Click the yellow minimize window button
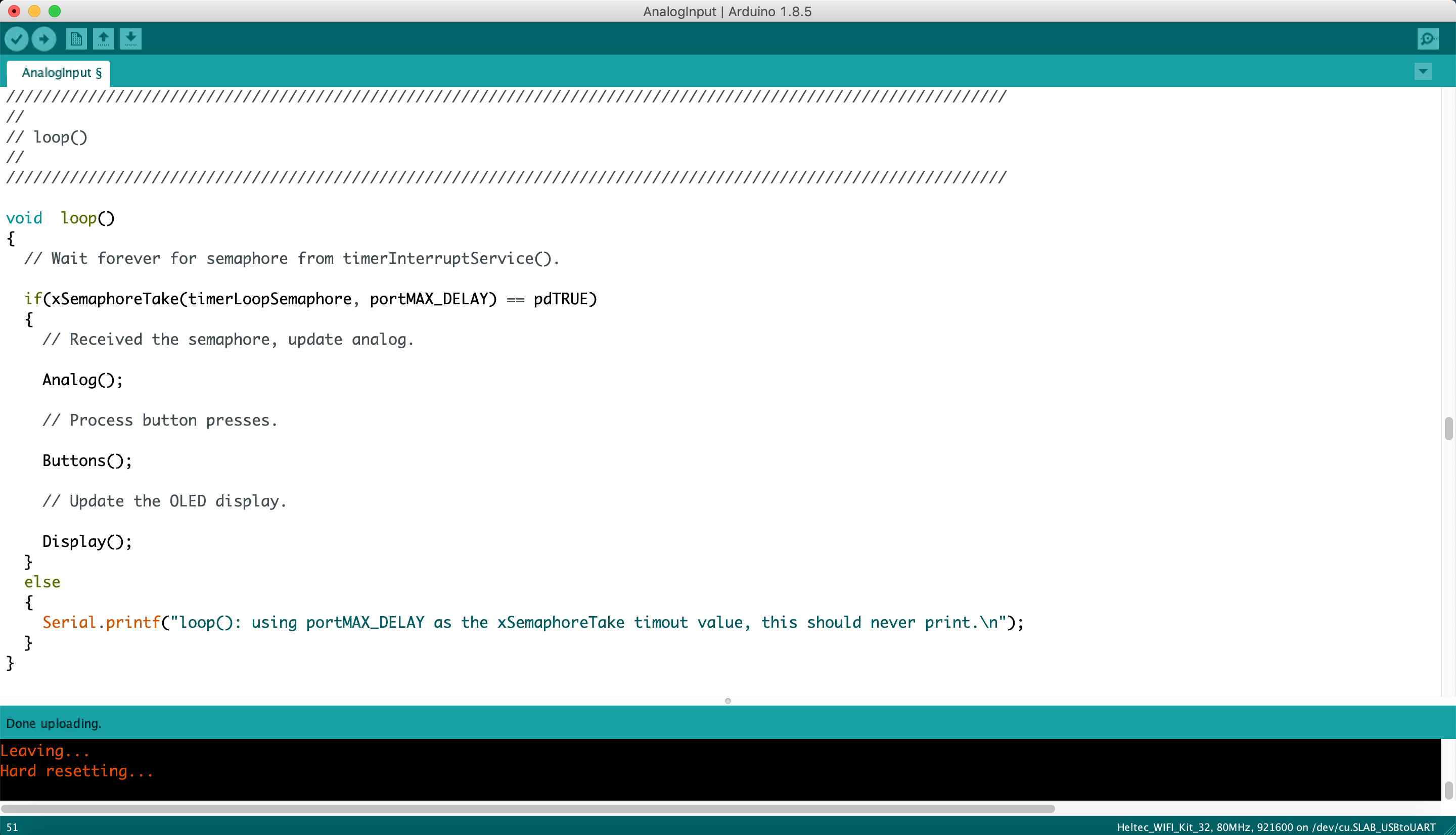The image size is (1456, 835). point(34,11)
